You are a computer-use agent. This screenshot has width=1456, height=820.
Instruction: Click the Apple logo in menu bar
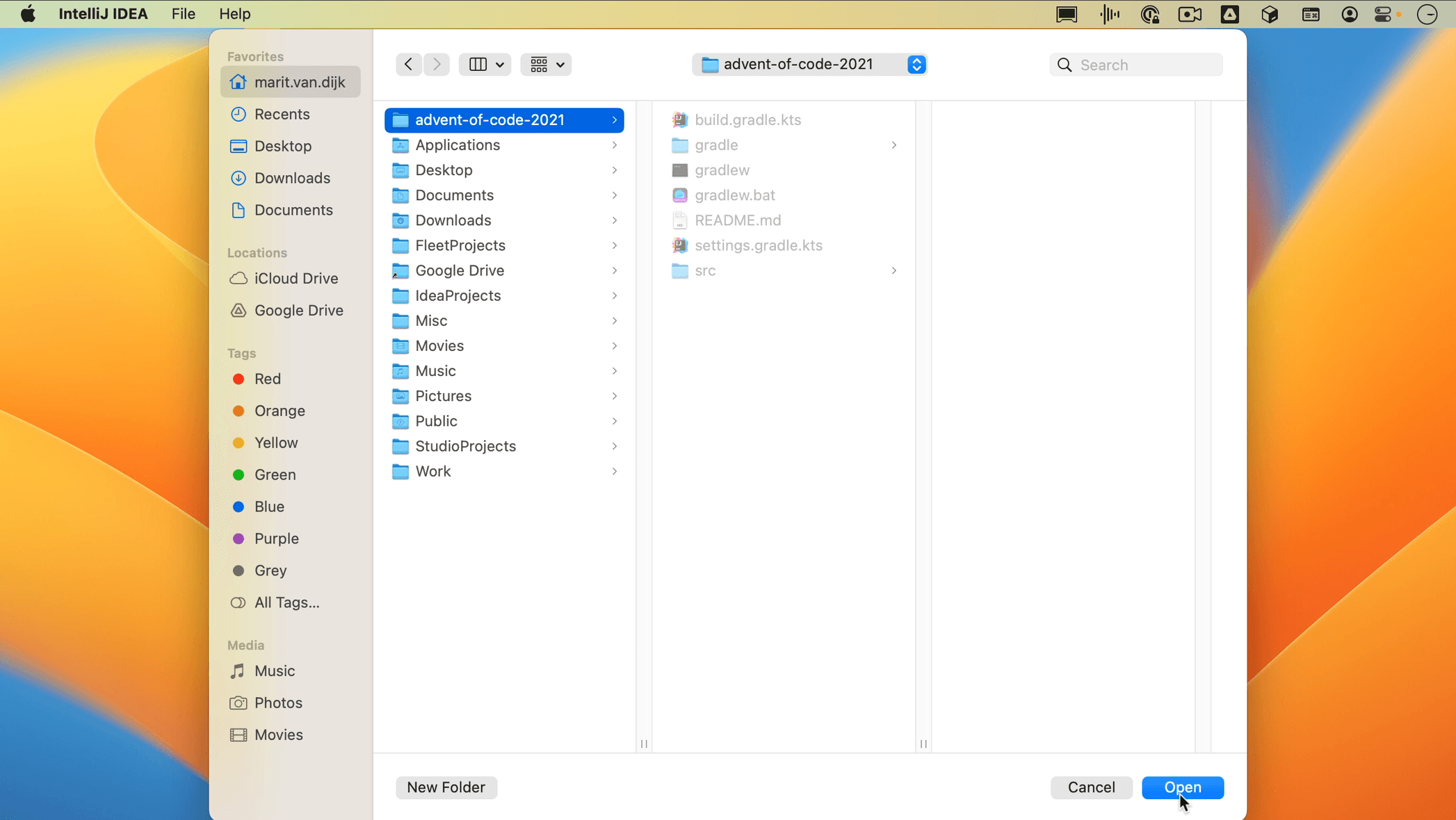coord(28,14)
